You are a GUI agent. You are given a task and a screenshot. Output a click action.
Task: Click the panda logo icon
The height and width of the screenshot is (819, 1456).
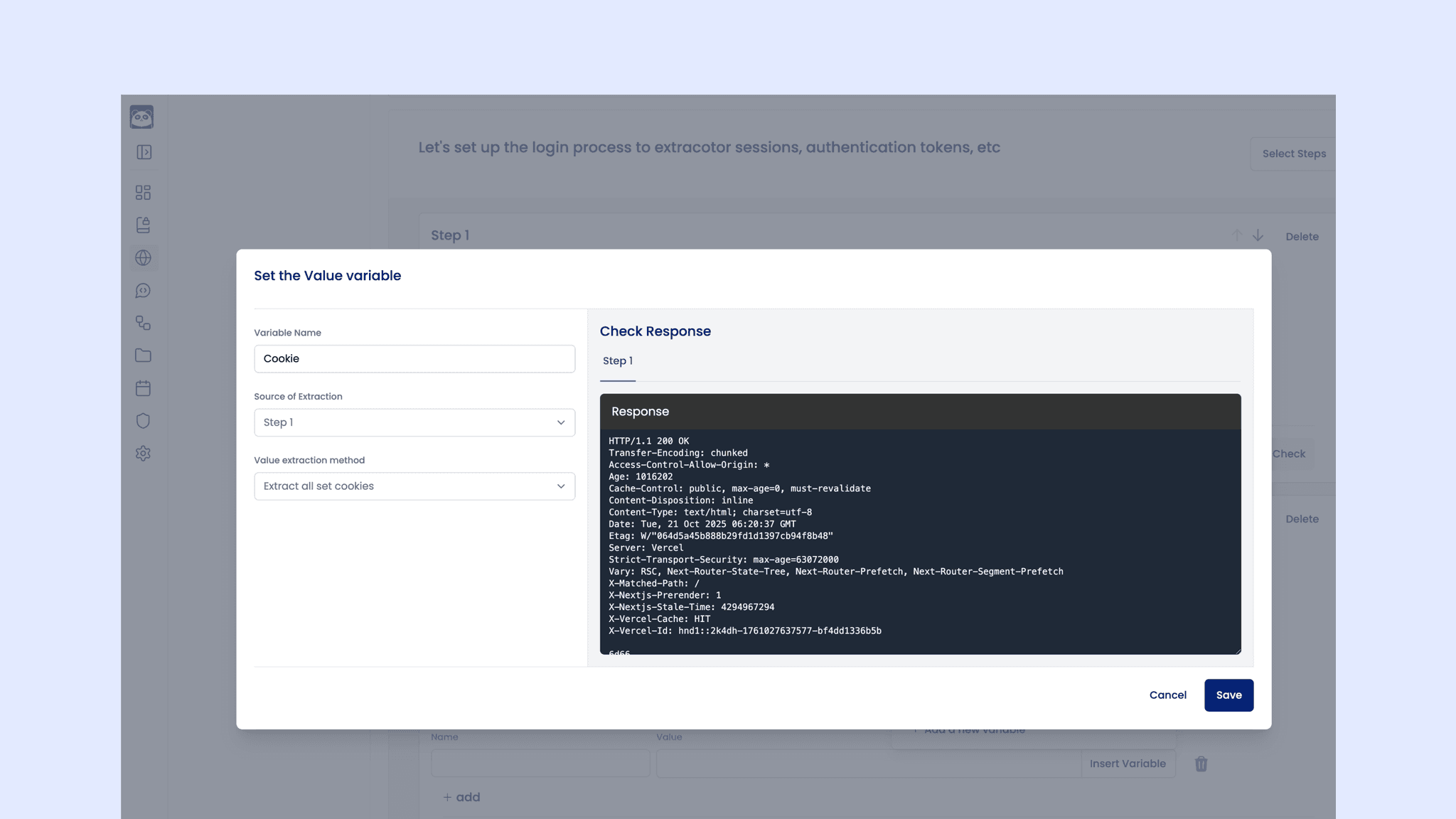(142, 116)
